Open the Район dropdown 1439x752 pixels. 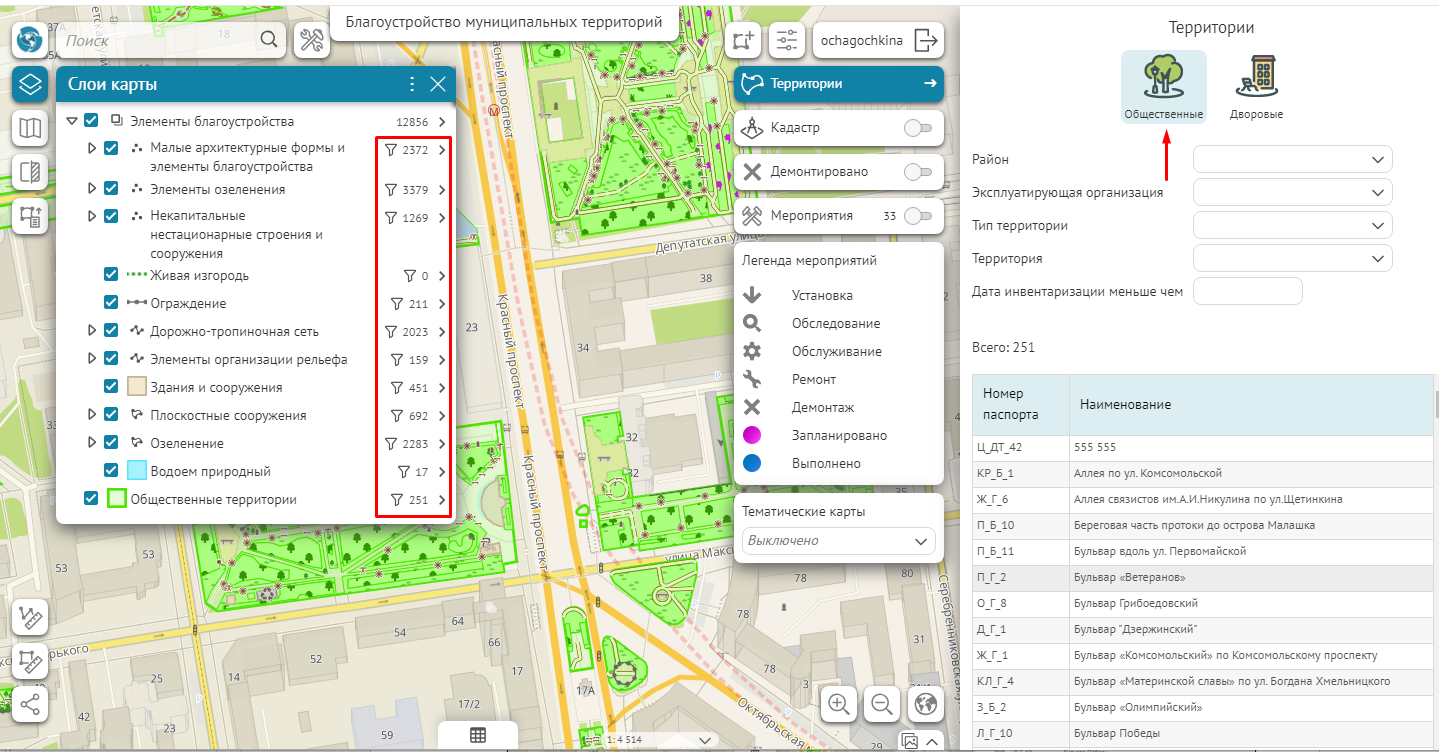pos(1292,160)
